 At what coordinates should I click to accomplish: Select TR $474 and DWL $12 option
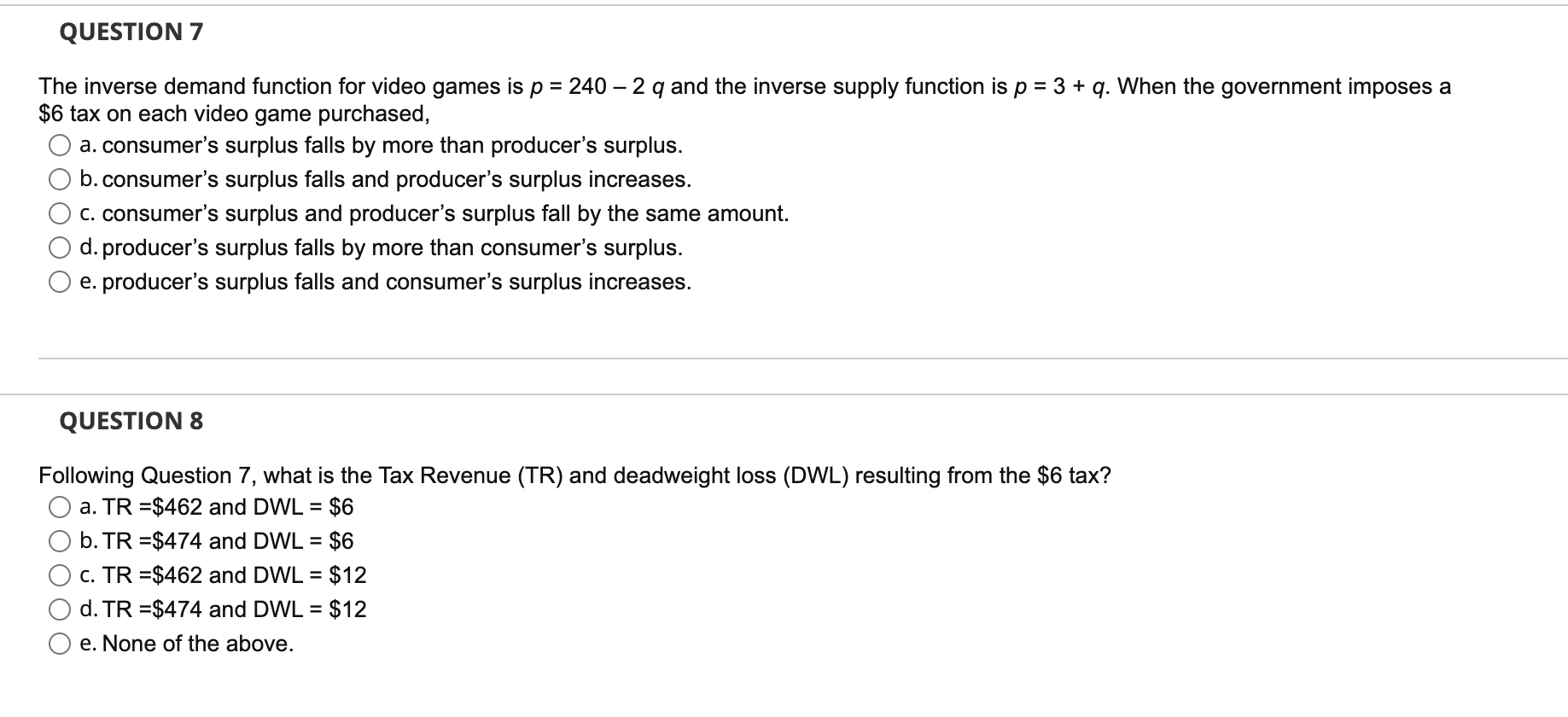tap(59, 609)
